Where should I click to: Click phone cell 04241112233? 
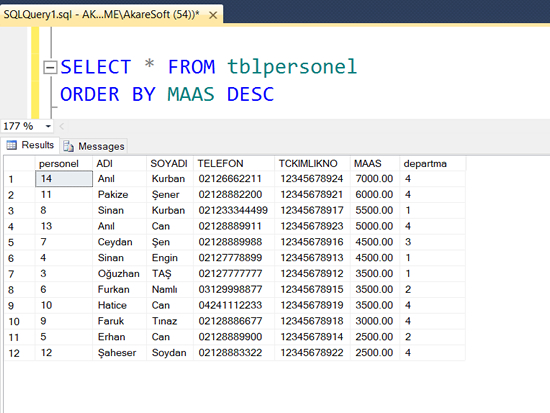click(x=234, y=305)
